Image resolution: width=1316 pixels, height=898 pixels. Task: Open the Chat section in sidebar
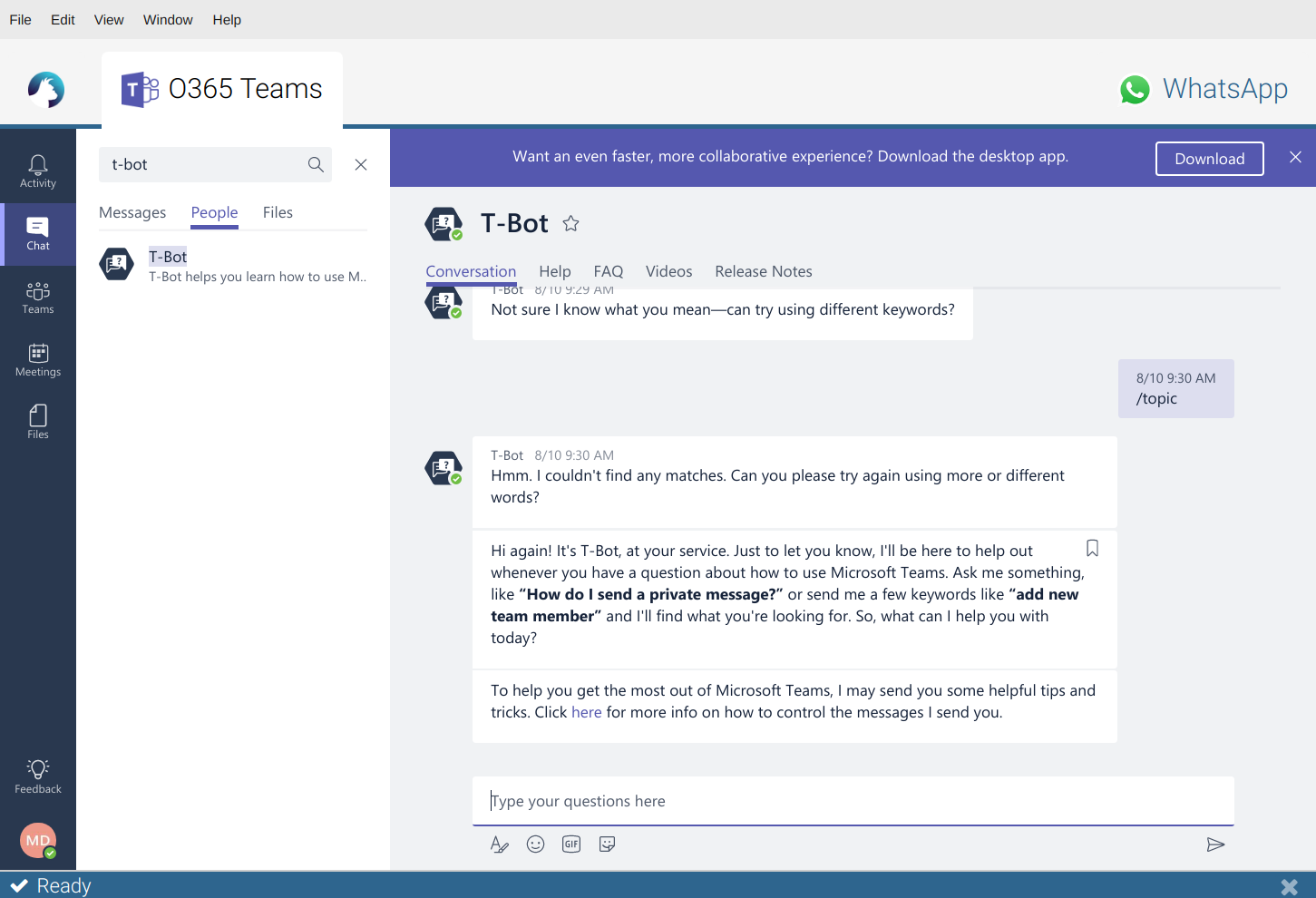point(38,234)
